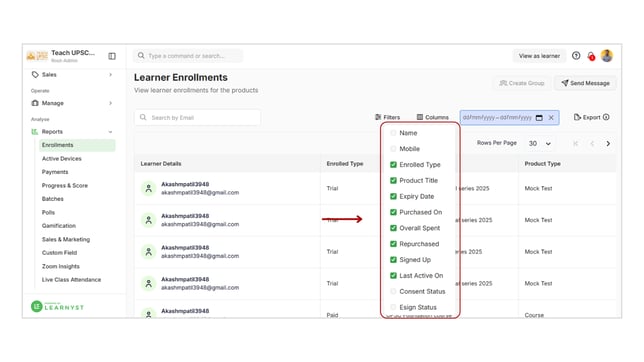
Task: Click the Export info icon
Action: pyautogui.click(x=606, y=117)
